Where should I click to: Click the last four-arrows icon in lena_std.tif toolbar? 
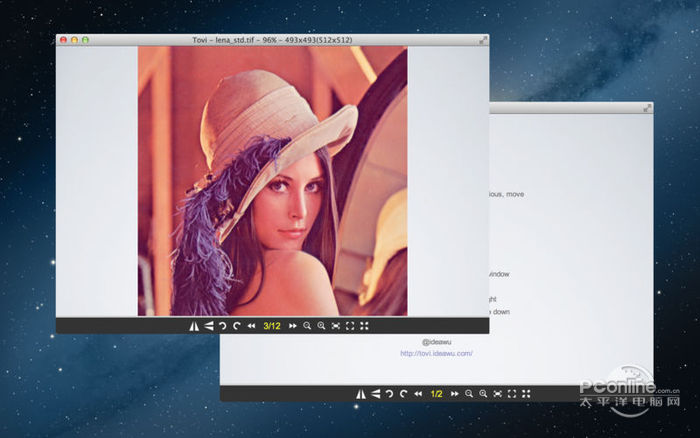click(364, 326)
